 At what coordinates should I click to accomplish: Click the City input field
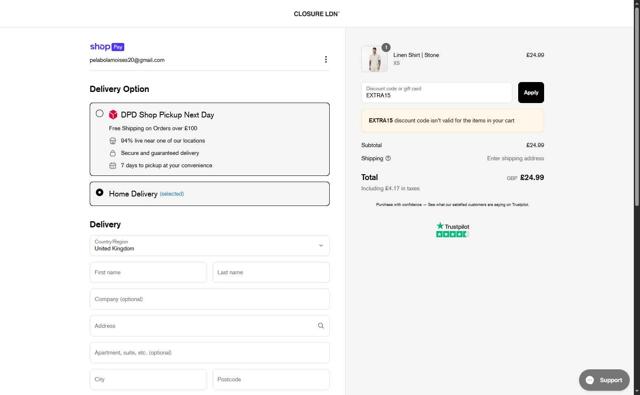(148, 379)
